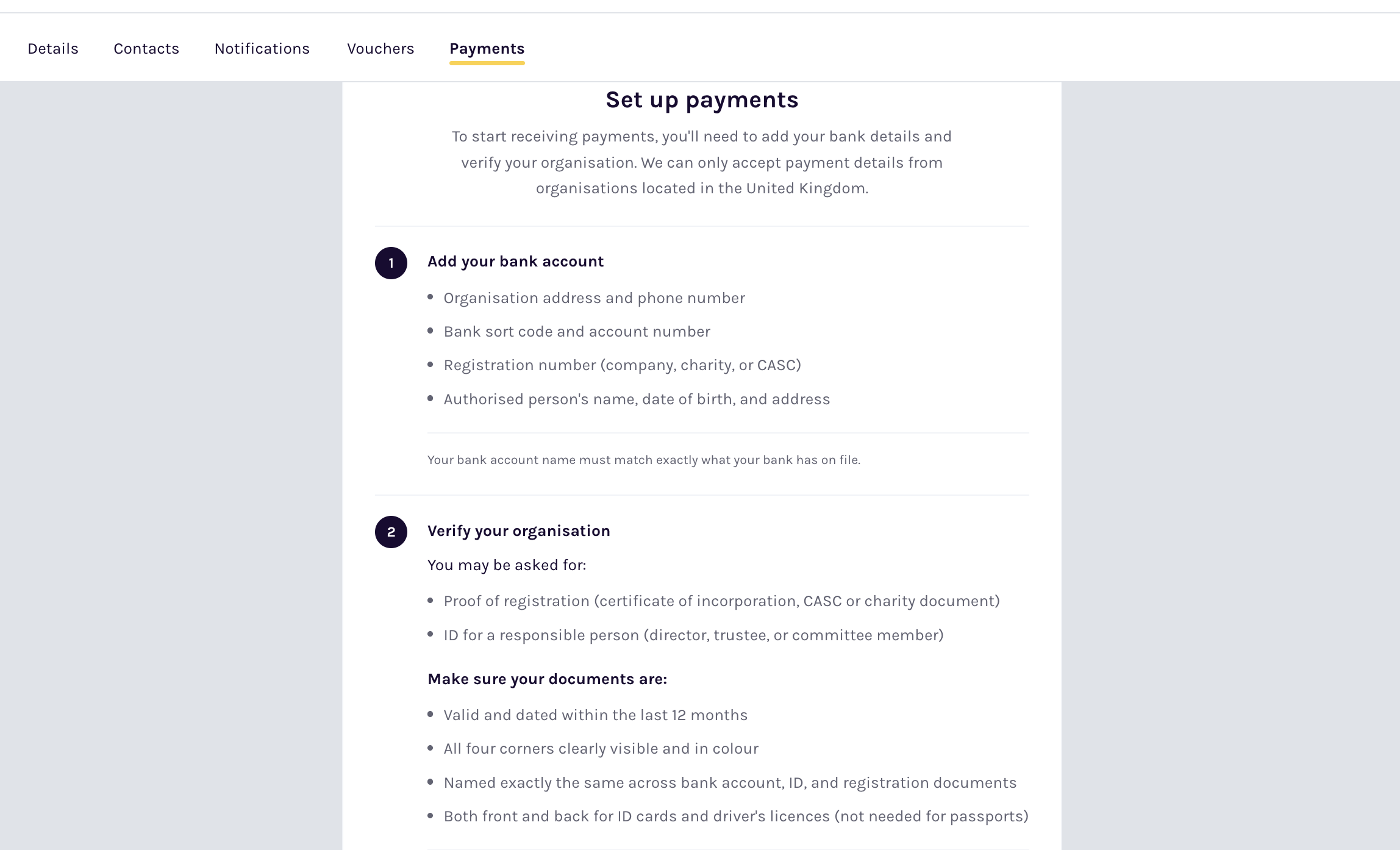Click the bank account name match note

644,460
